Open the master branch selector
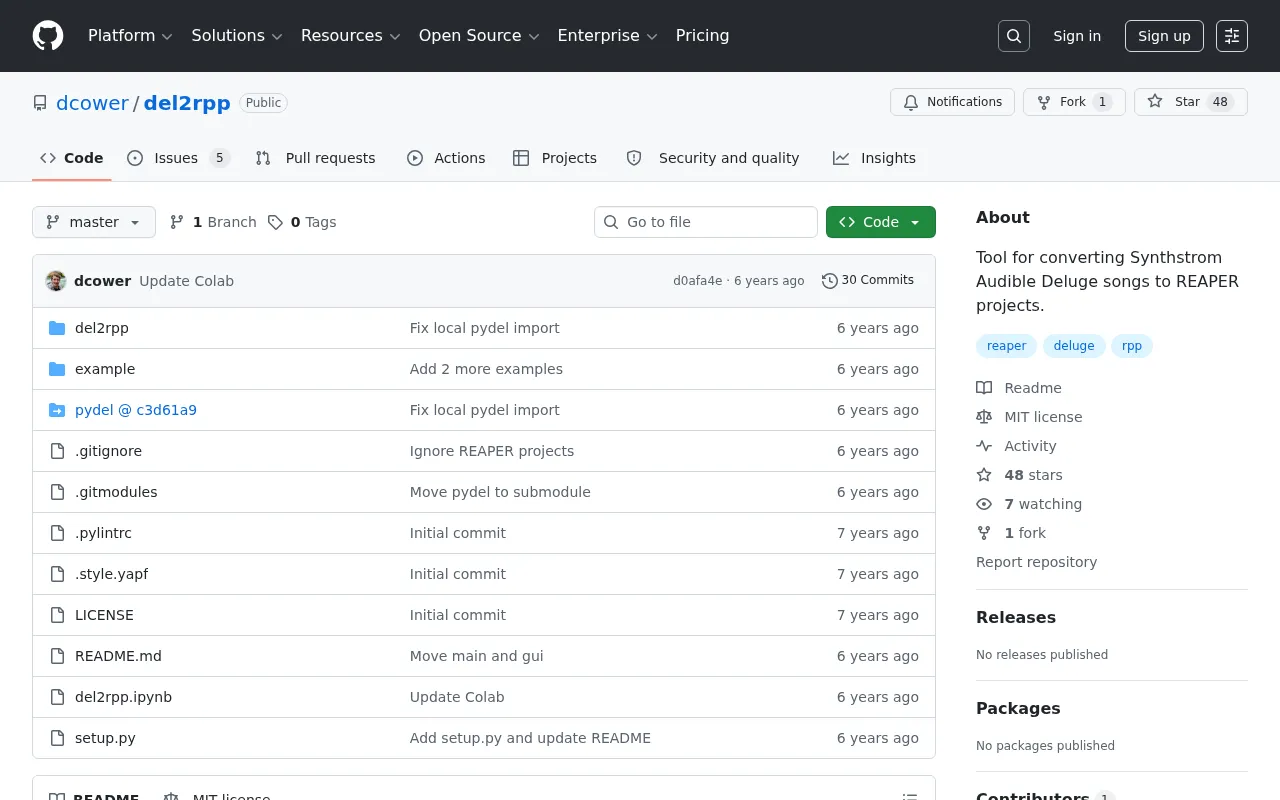 coord(94,222)
